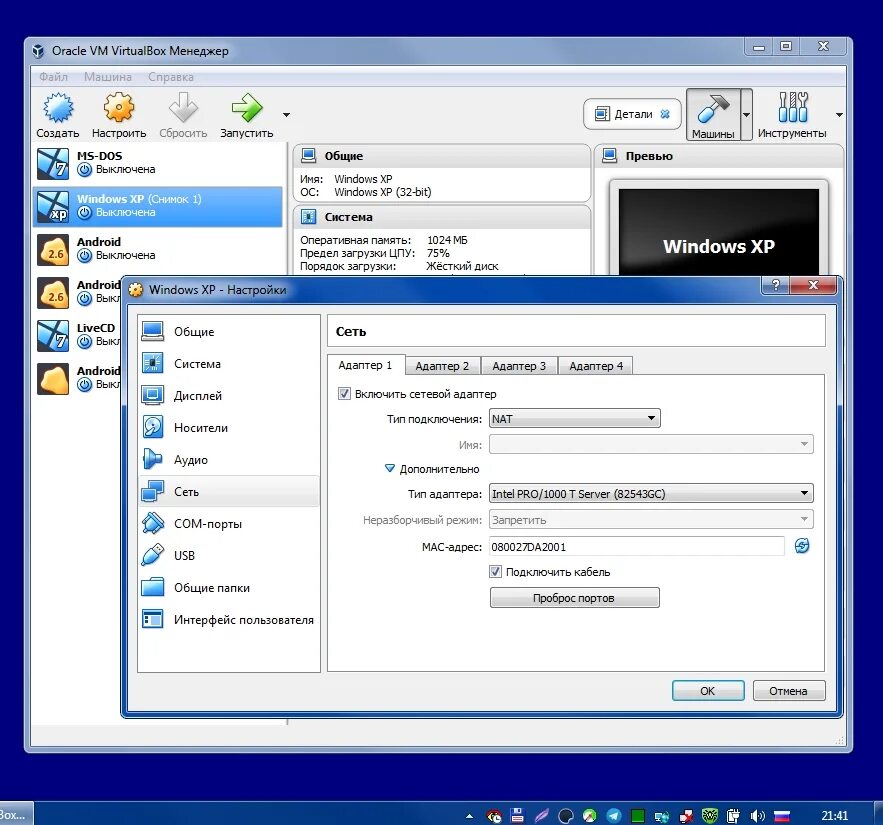Open the Машины dropdown arrow
883x825 pixels.
pyautogui.click(x=746, y=115)
